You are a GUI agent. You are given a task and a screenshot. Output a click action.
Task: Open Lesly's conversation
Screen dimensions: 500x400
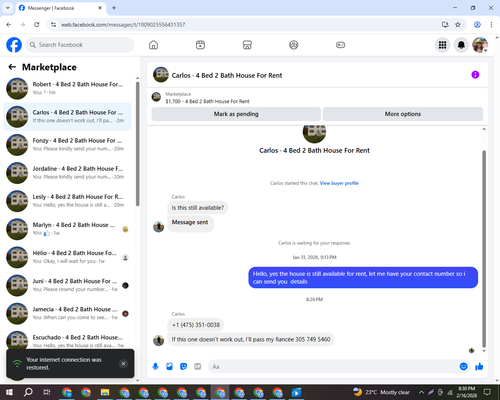(x=67, y=201)
